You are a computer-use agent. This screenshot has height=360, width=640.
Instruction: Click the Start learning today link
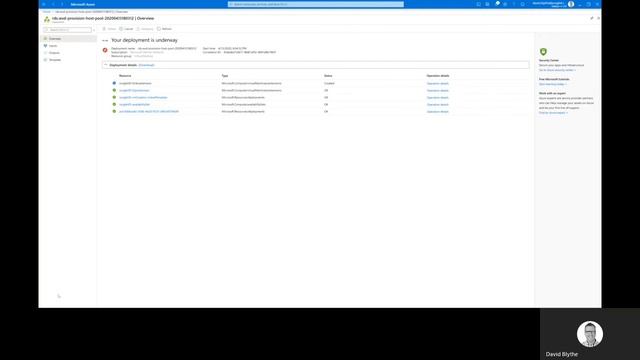click(553, 84)
